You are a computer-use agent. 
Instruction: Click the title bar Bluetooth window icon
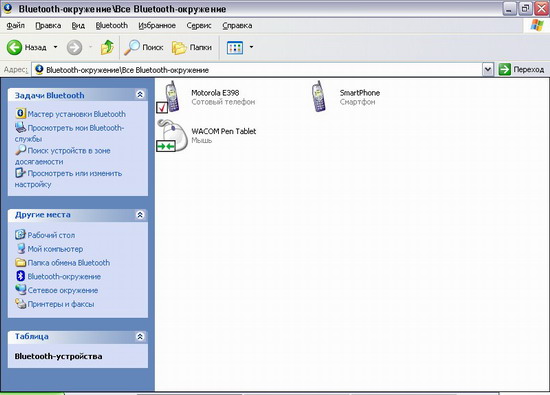click(x=7, y=8)
